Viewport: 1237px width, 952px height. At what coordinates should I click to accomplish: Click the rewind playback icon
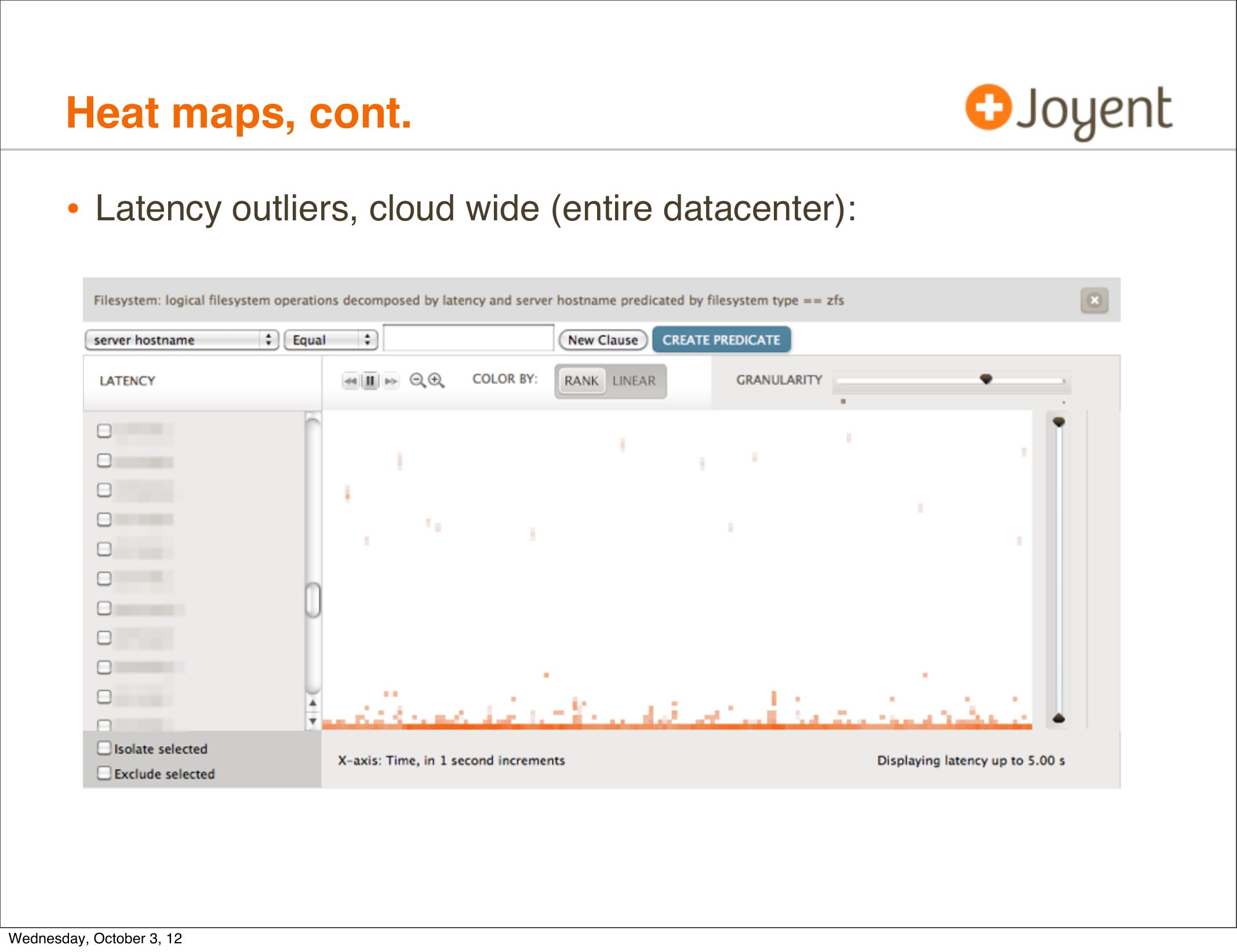351,381
